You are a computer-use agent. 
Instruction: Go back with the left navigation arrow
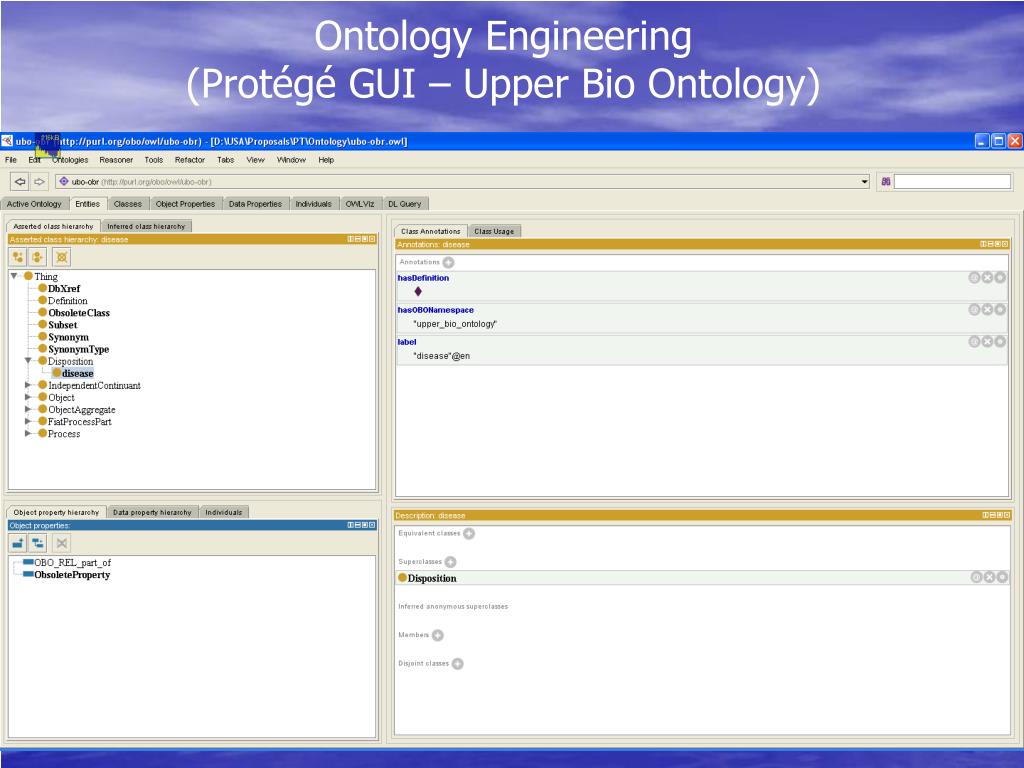click(x=20, y=182)
